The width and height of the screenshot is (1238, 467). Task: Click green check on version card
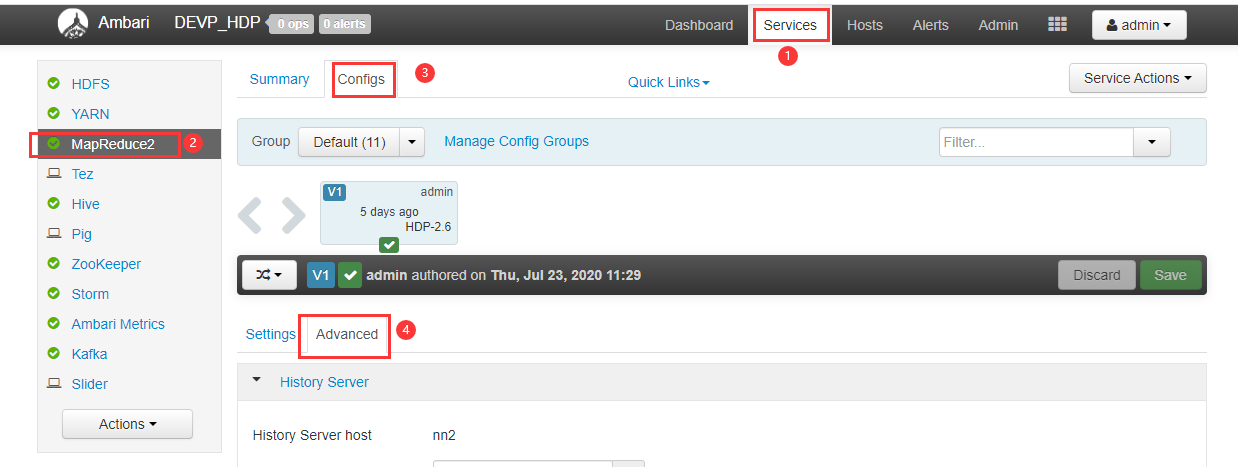coord(389,245)
